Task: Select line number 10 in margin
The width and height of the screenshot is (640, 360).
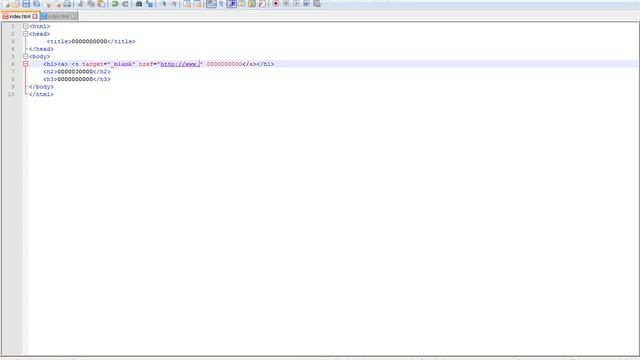Action: [11, 94]
